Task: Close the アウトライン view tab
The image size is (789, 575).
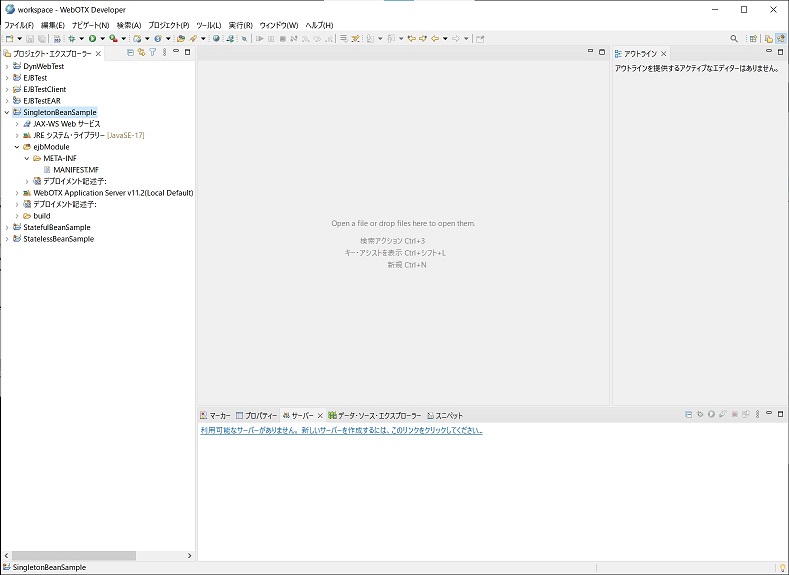Action: [665, 53]
